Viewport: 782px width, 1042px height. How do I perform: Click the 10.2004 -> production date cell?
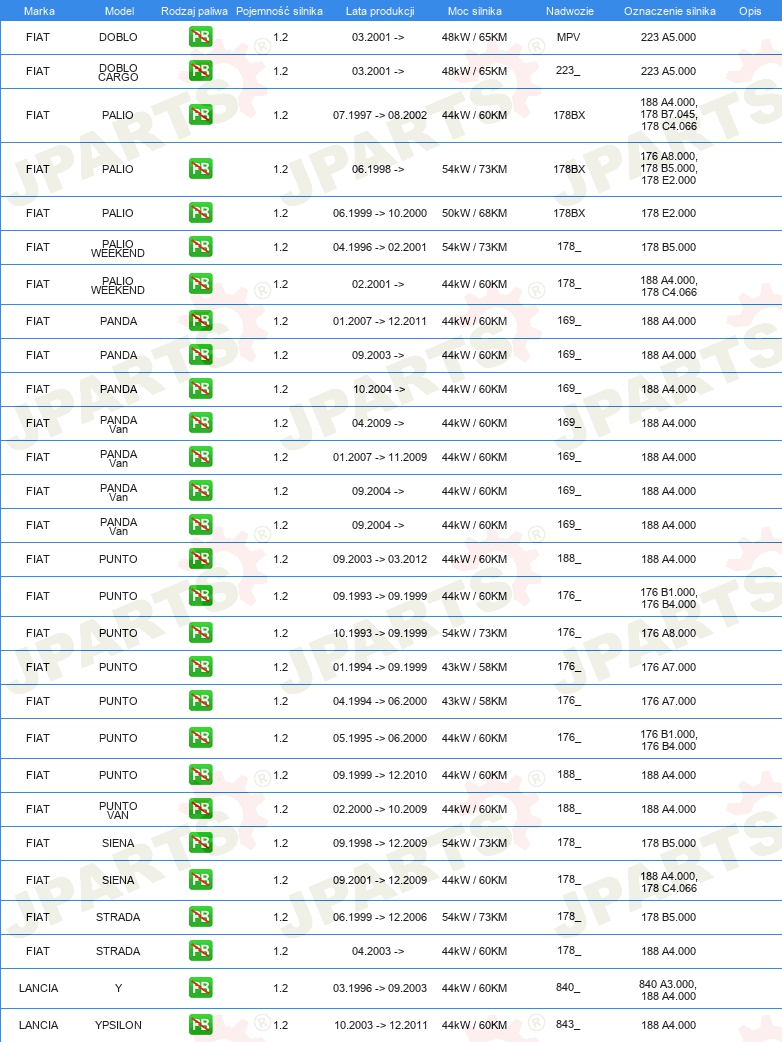(x=378, y=389)
